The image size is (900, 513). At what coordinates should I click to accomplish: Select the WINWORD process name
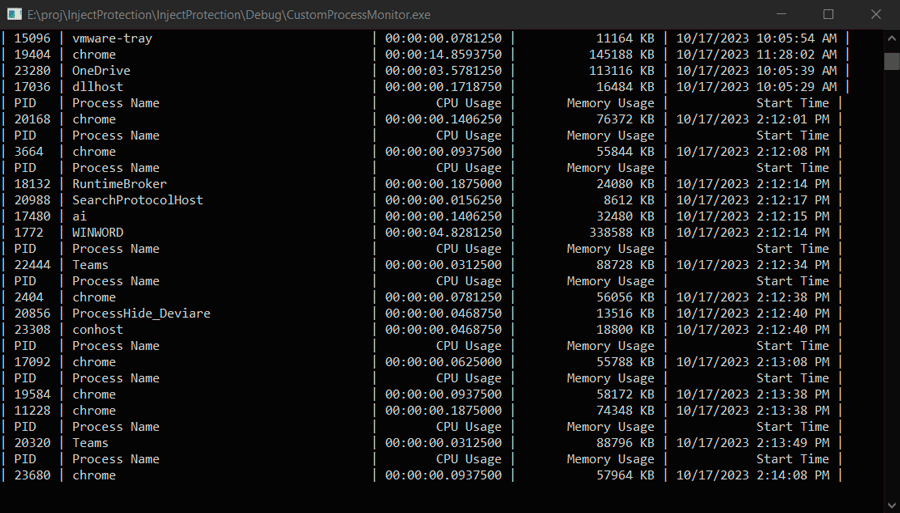[x=98, y=232]
